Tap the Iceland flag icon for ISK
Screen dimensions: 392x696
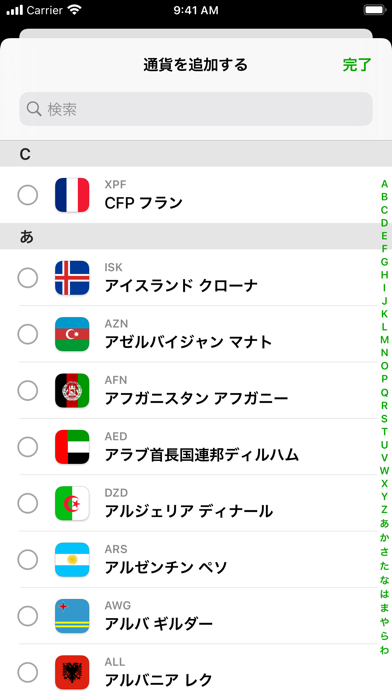pos(72,278)
